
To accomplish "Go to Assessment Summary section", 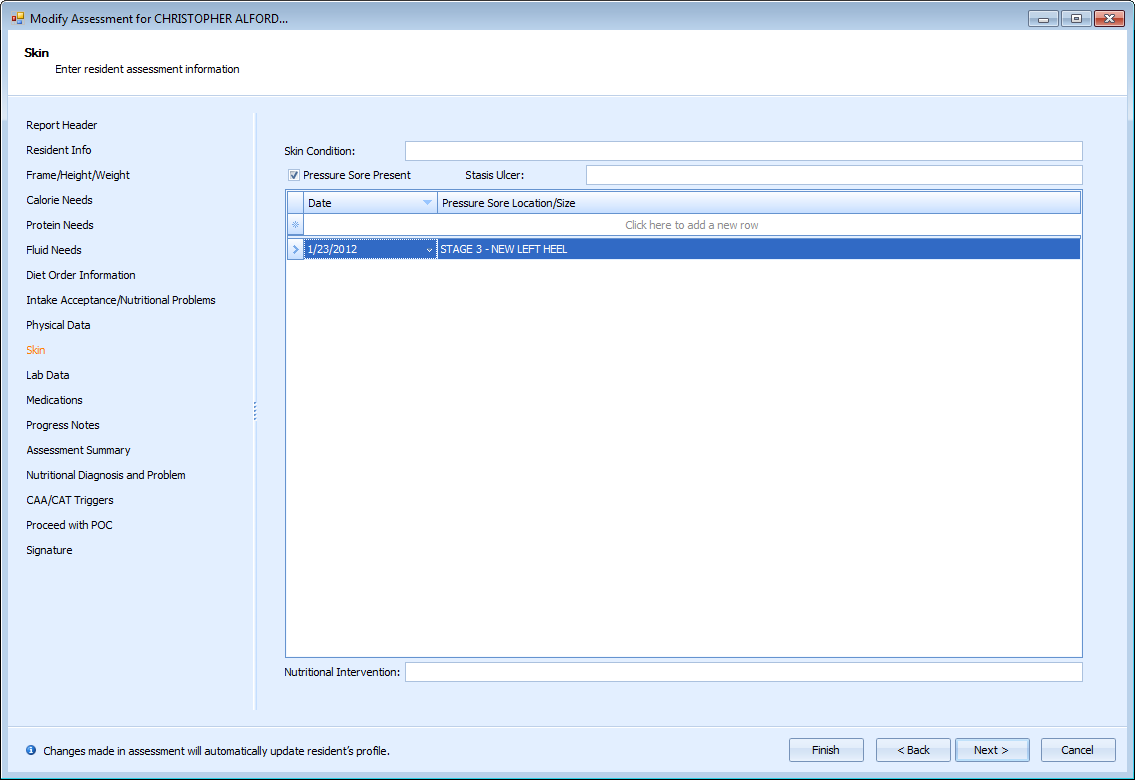I will click(78, 450).
